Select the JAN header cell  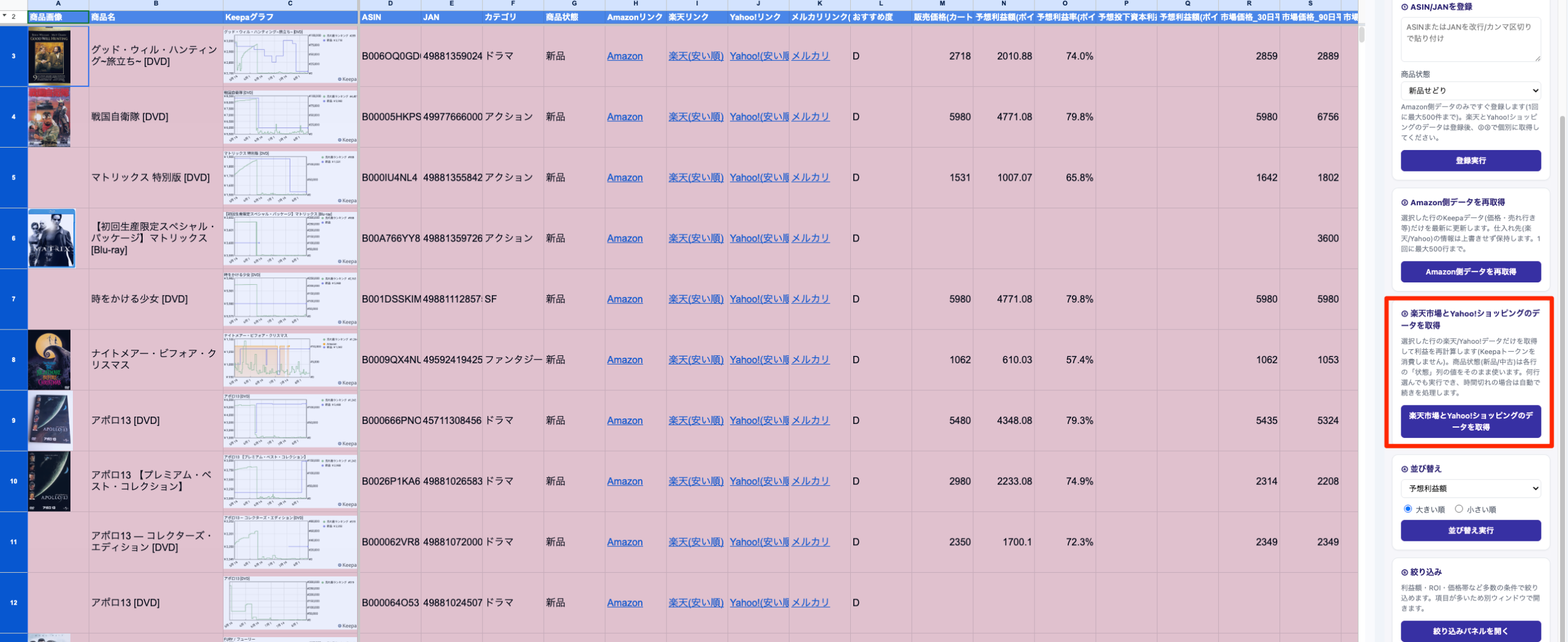tap(451, 17)
